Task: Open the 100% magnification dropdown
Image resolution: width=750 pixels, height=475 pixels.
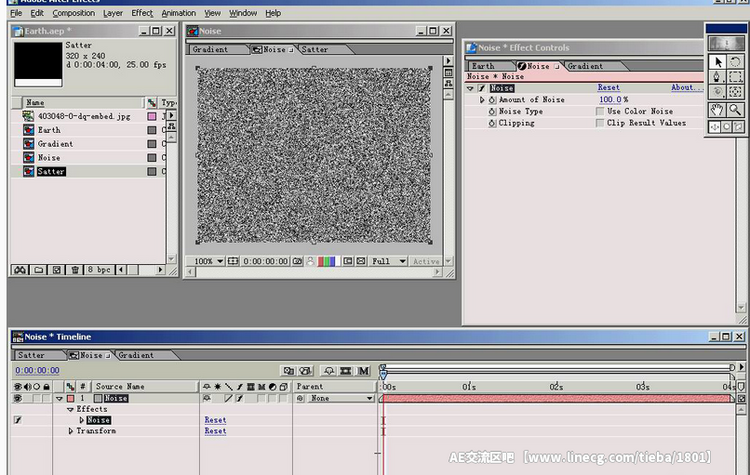Action: coord(209,261)
